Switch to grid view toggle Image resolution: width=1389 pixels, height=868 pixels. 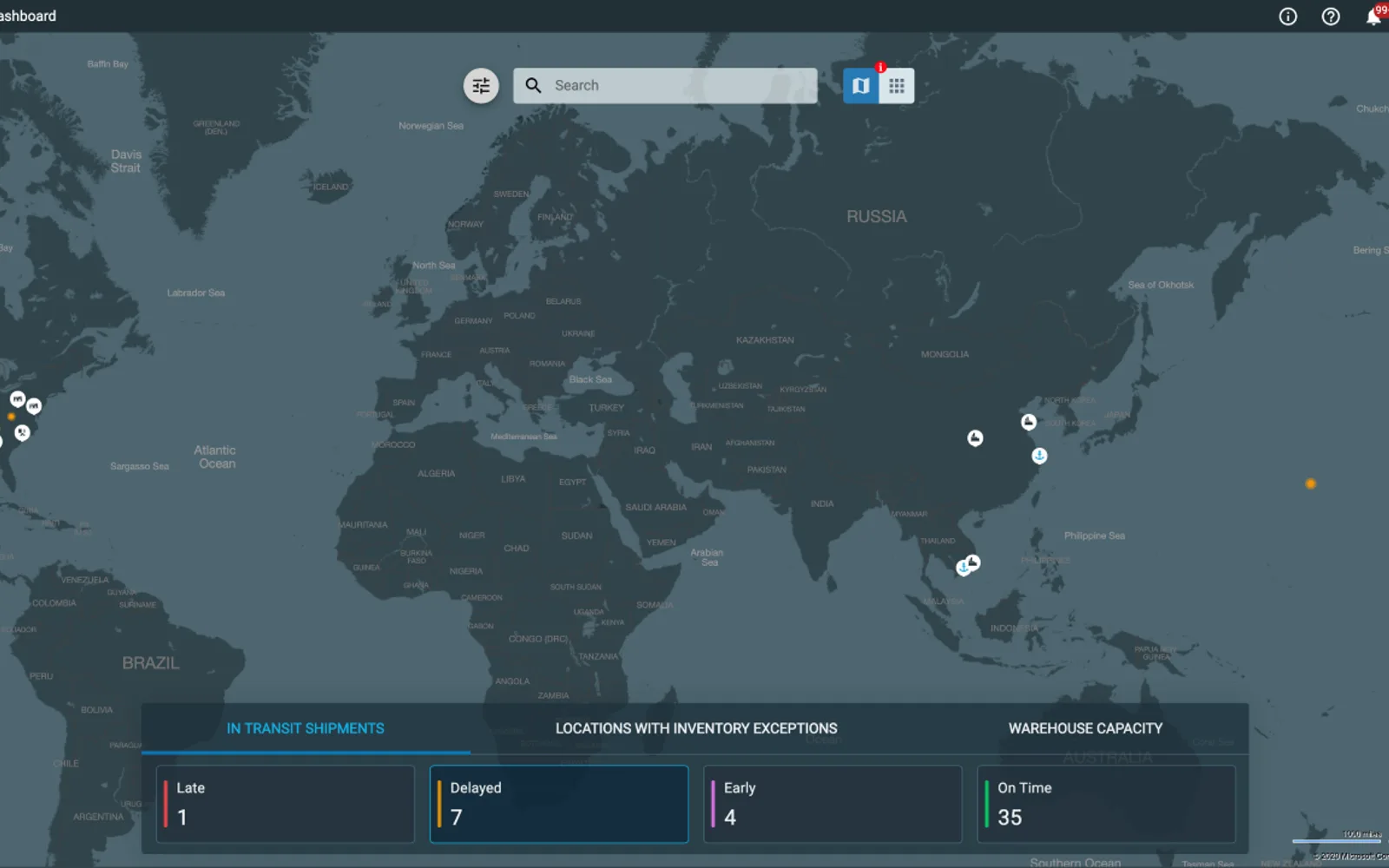point(897,86)
